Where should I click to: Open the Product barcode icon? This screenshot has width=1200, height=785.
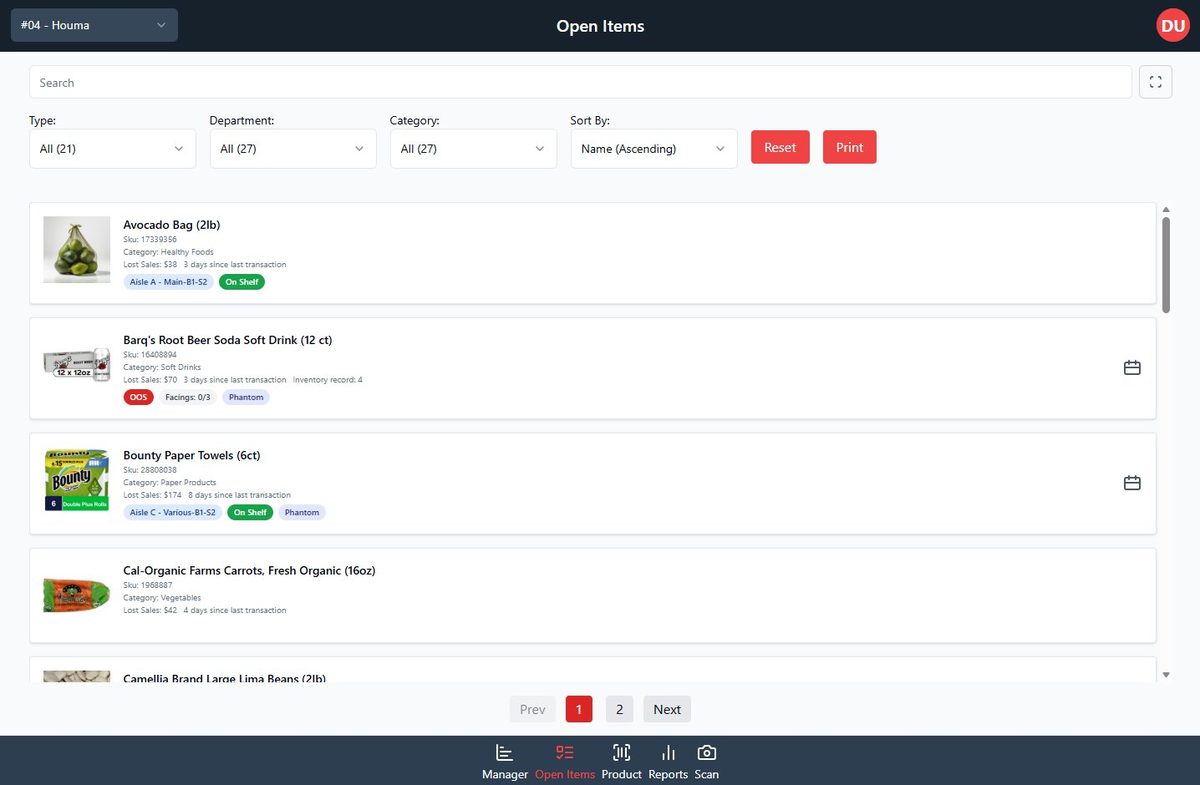pos(621,752)
